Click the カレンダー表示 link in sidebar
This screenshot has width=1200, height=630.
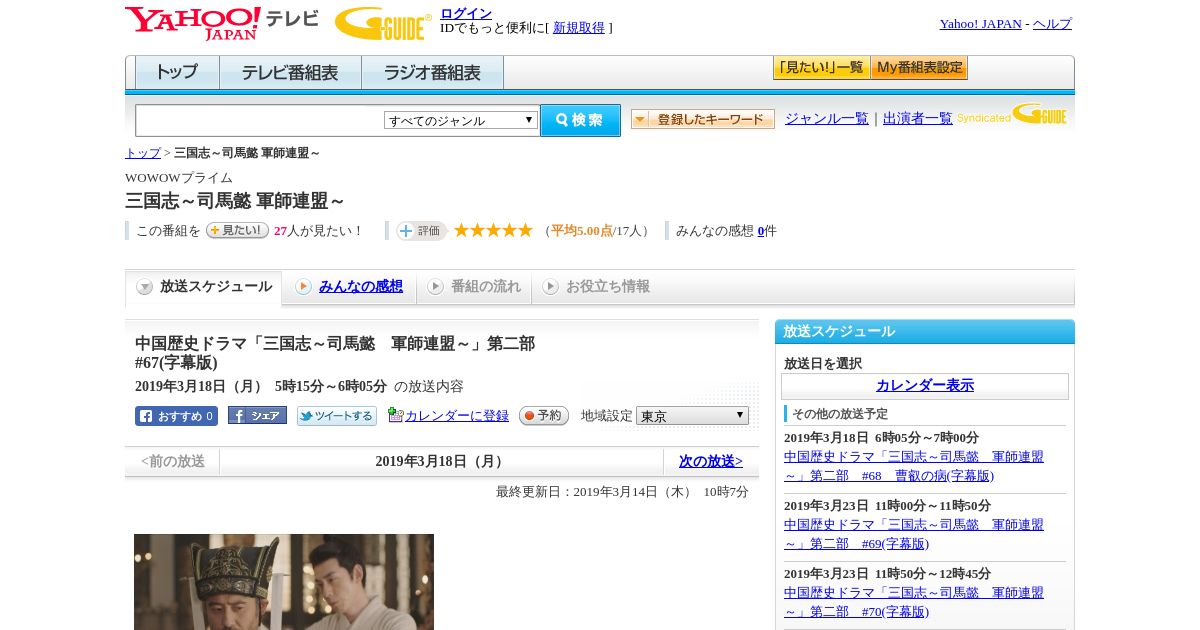[925, 386]
